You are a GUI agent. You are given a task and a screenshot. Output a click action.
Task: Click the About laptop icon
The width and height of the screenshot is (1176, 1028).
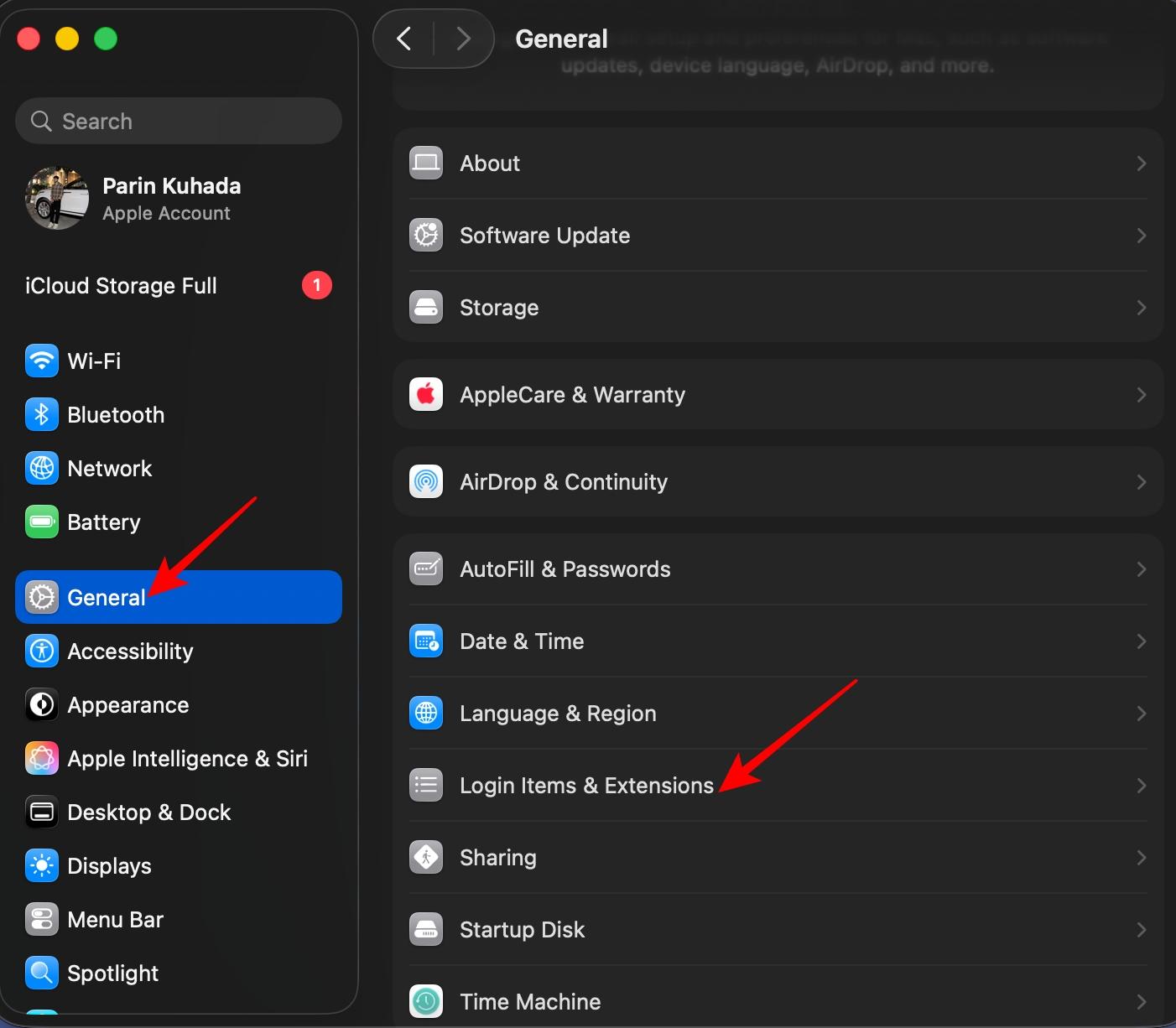click(426, 164)
